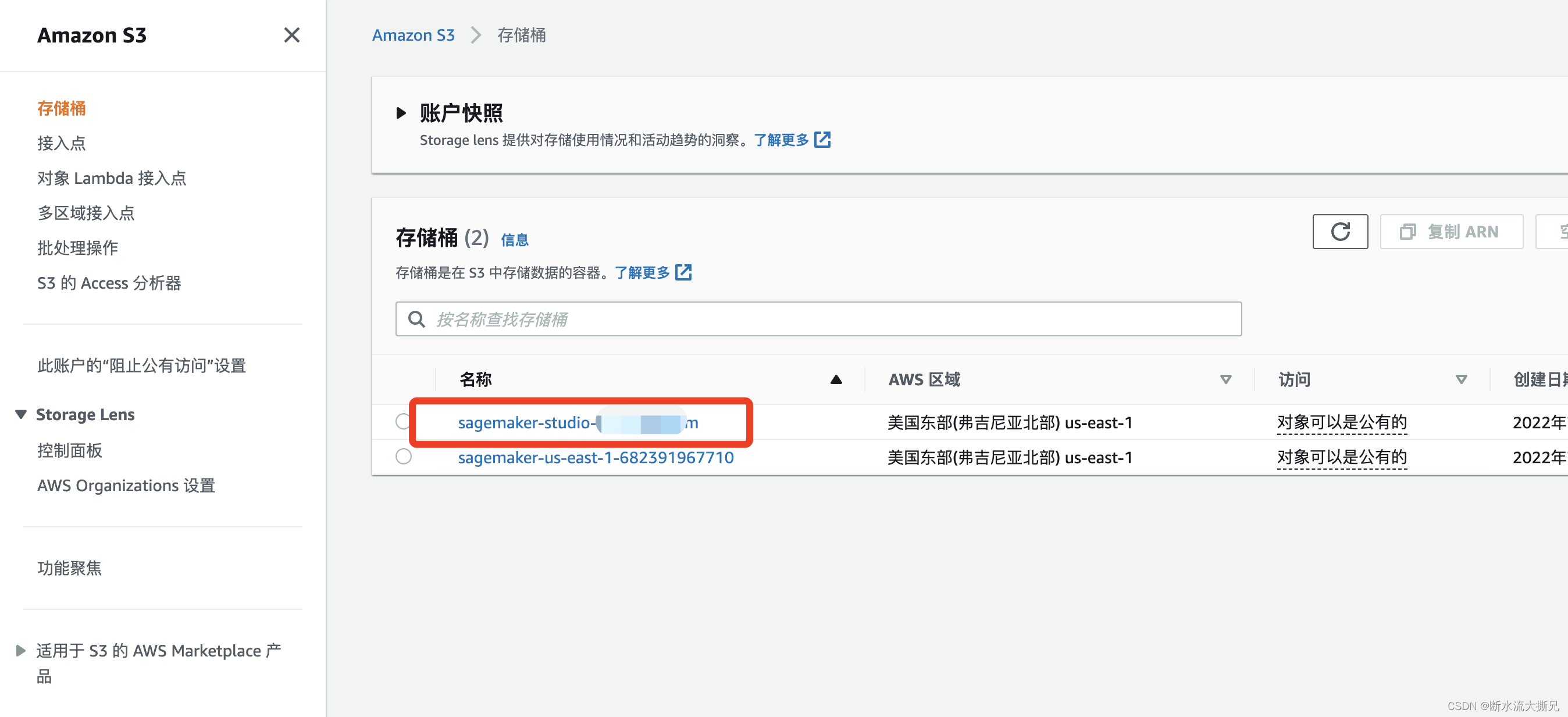Screen dimensions: 1568x717
Task: Open Multi-Region Access Points sidebar item
Action: point(86,213)
